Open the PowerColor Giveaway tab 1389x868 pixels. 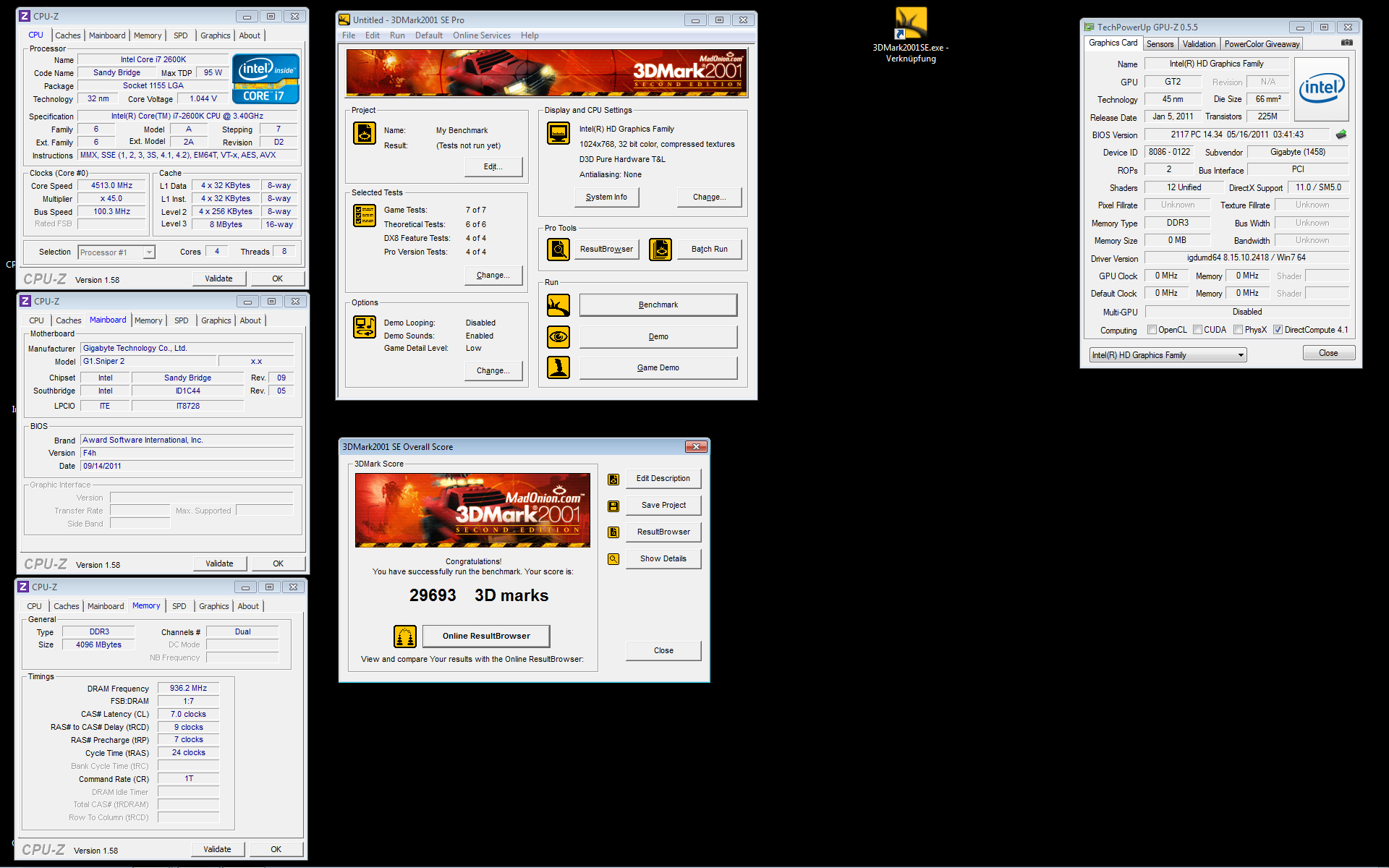1262,44
